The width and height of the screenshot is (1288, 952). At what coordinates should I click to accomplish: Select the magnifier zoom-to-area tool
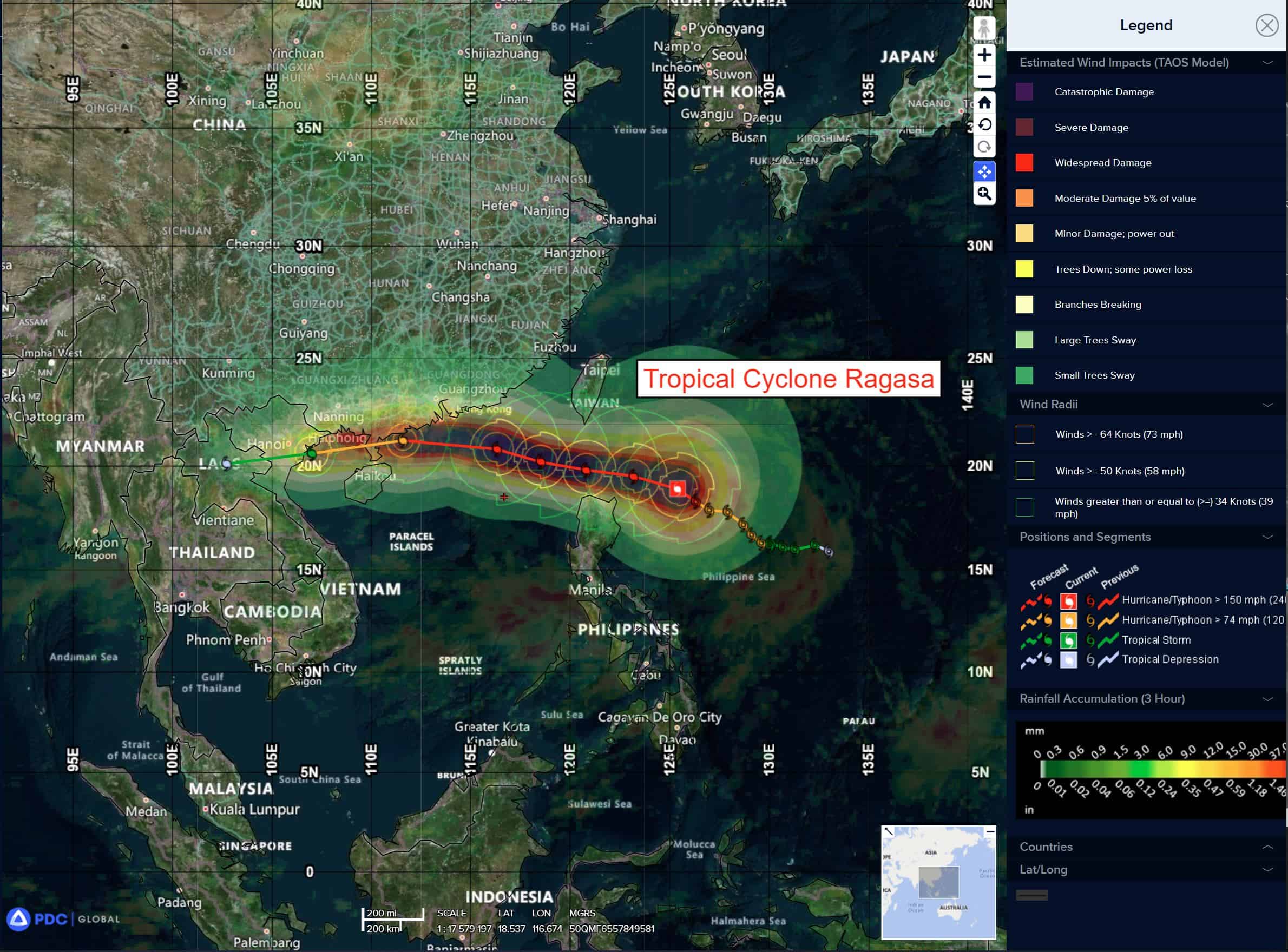(x=984, y=194)
